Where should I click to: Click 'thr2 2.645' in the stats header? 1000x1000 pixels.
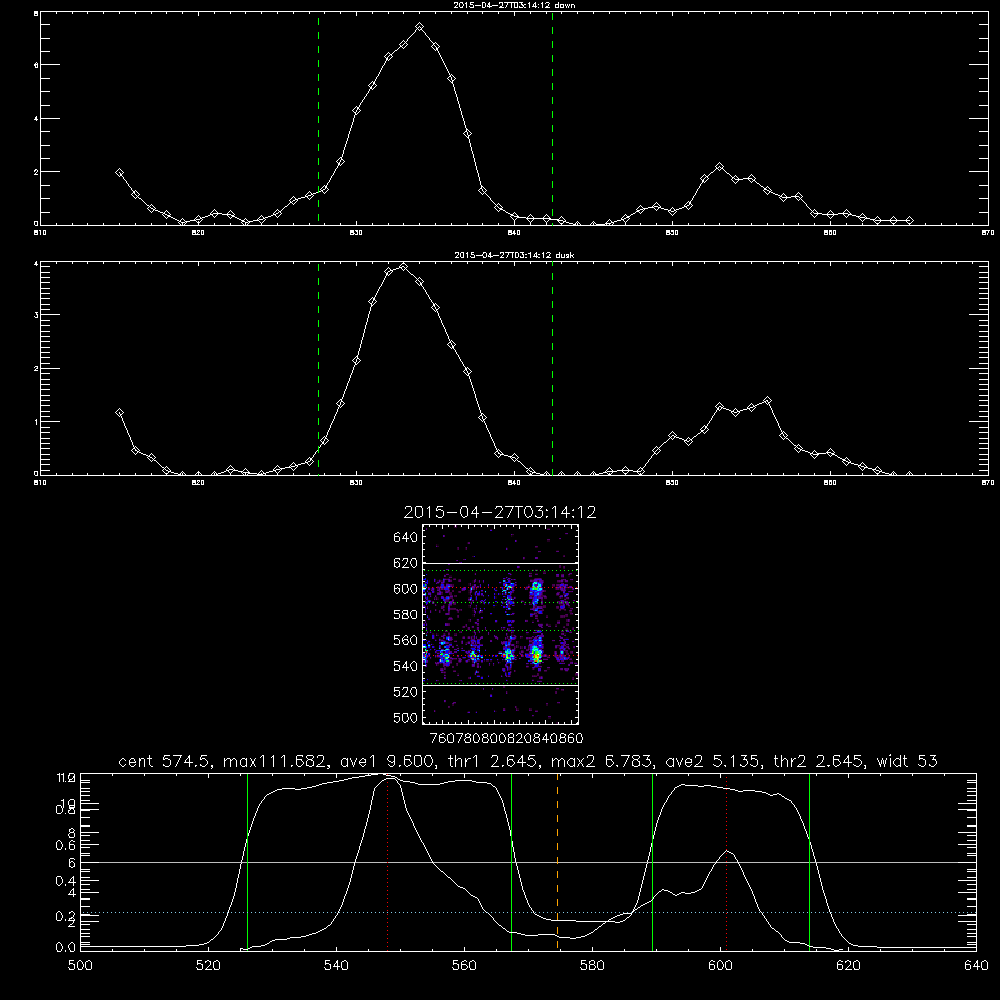click(x=819, y=761)
